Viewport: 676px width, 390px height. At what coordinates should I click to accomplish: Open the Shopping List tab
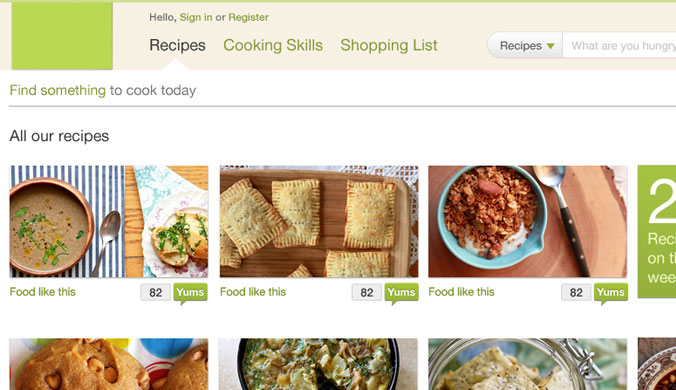pyautogui.click(x=389, y=45)
